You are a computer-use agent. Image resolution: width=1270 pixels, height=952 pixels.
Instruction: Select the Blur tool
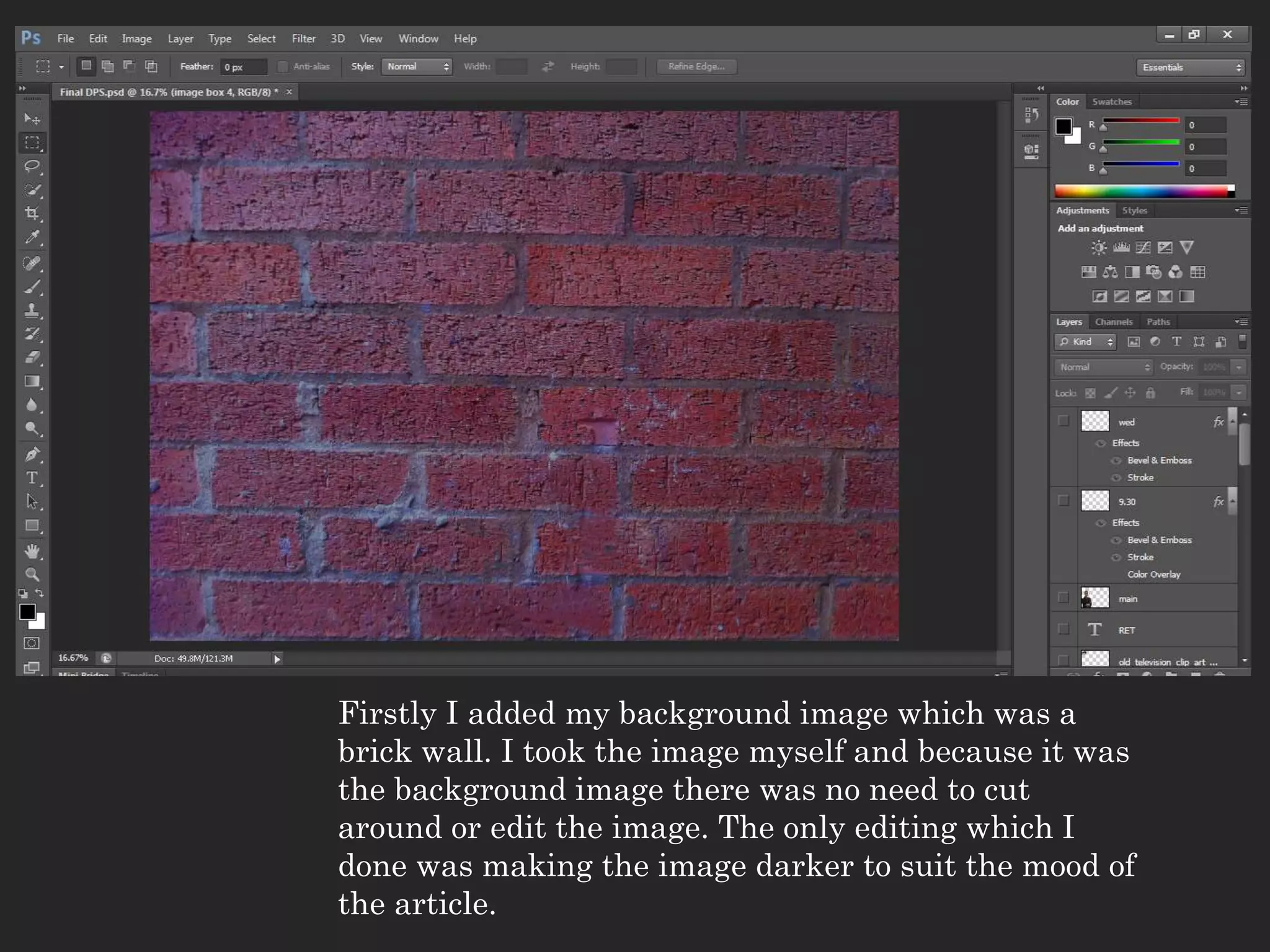(x=32, y=405)
